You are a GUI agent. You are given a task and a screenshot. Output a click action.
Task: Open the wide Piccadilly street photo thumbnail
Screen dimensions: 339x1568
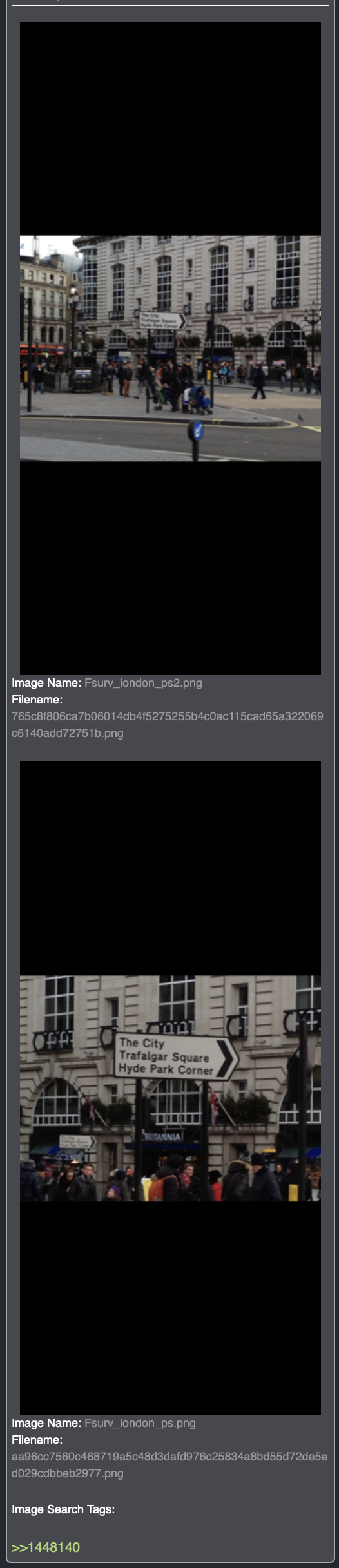[x=170, y=349]
